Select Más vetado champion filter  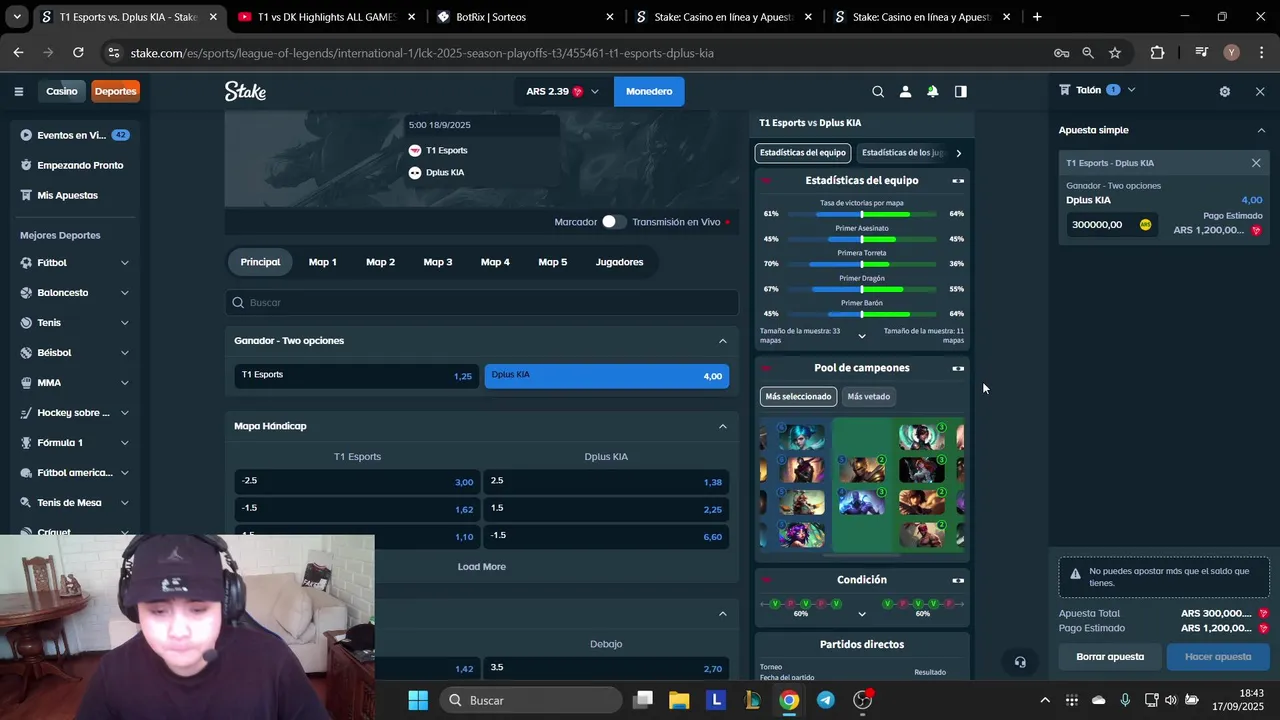point(868,397)
